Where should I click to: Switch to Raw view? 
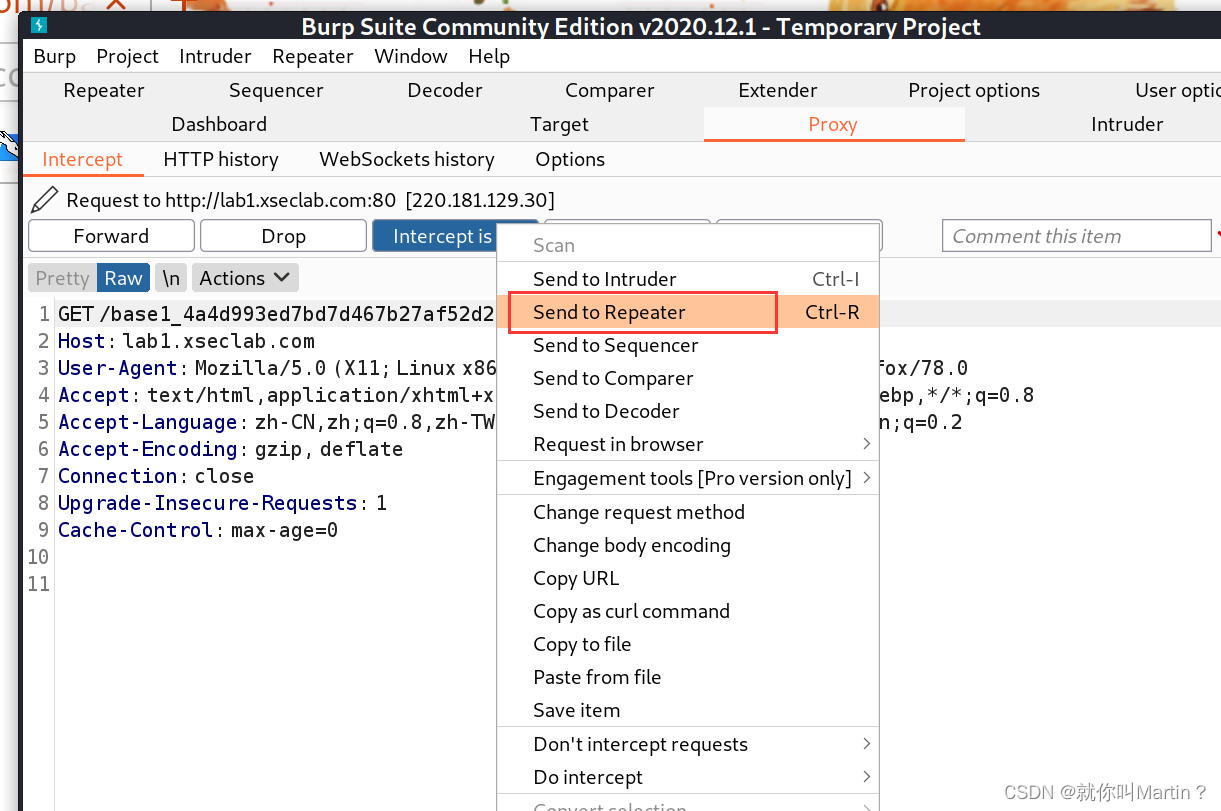[x=124, y=278]
